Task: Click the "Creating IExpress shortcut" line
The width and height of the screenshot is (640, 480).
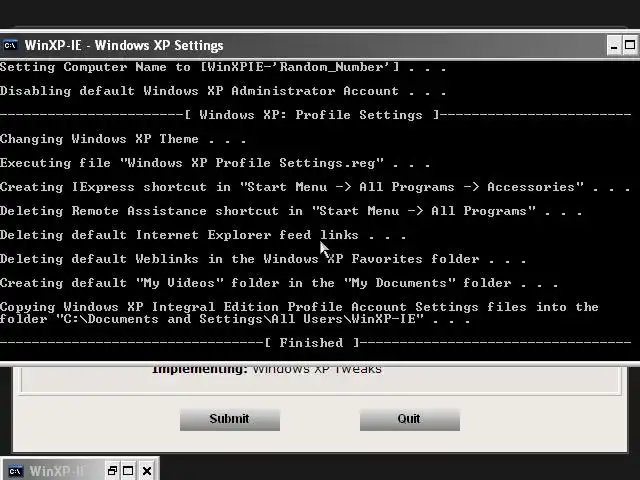Action: [315, 187]
